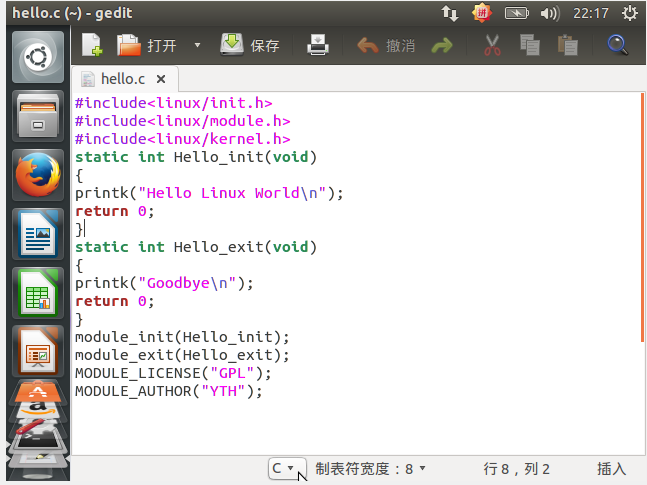Expand the recent files arrow beside 打开

[197, 45]
